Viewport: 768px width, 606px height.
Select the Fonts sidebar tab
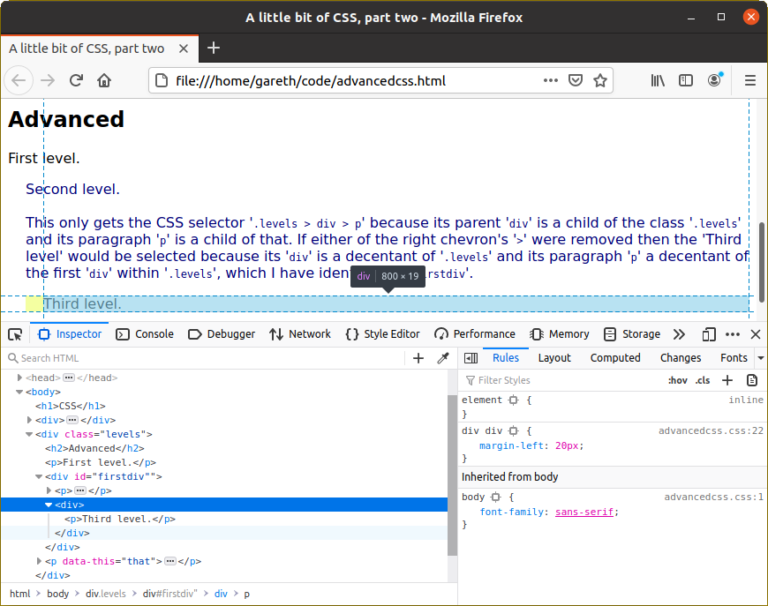coord(734,358)
